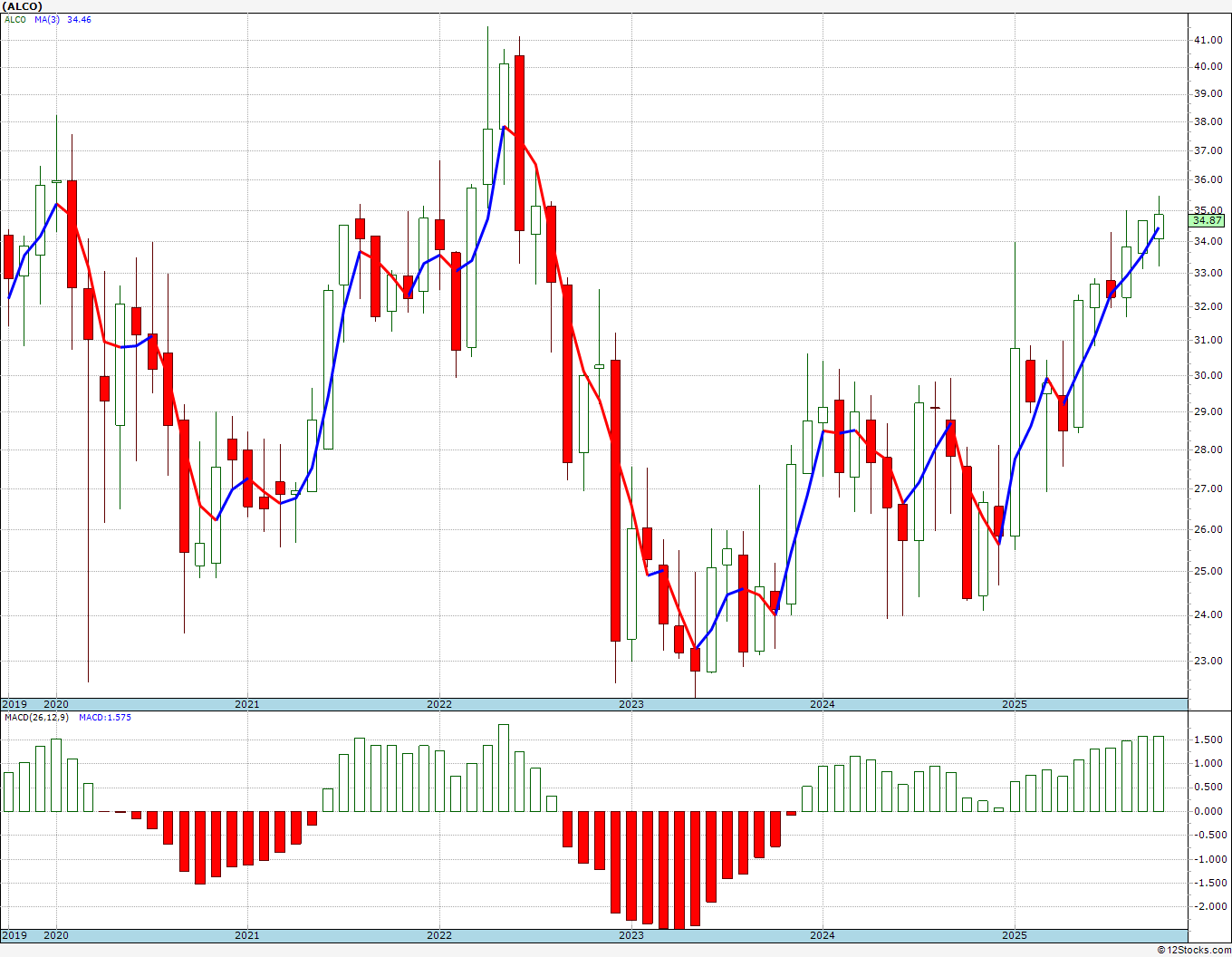Click the 30.00 price axis label
1232x957 pixels.
pyautogui.click(x=1208, y=375)
